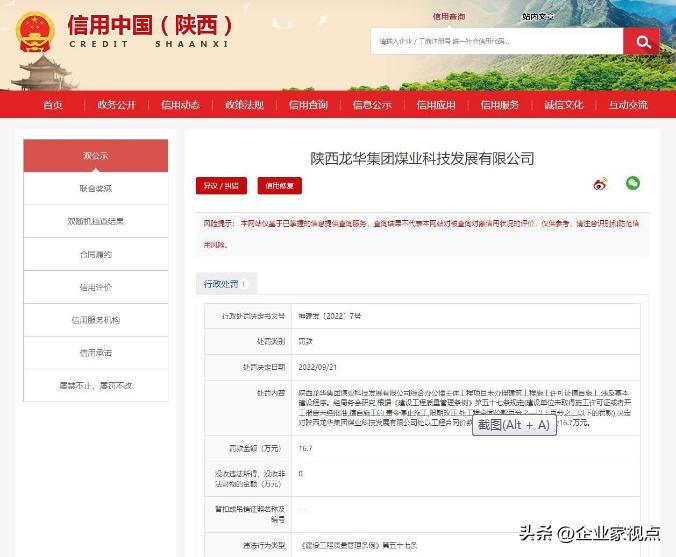Open 首页 in the red navigation bar
Viewport: 676px width, 557px height.
coord(53,105)
